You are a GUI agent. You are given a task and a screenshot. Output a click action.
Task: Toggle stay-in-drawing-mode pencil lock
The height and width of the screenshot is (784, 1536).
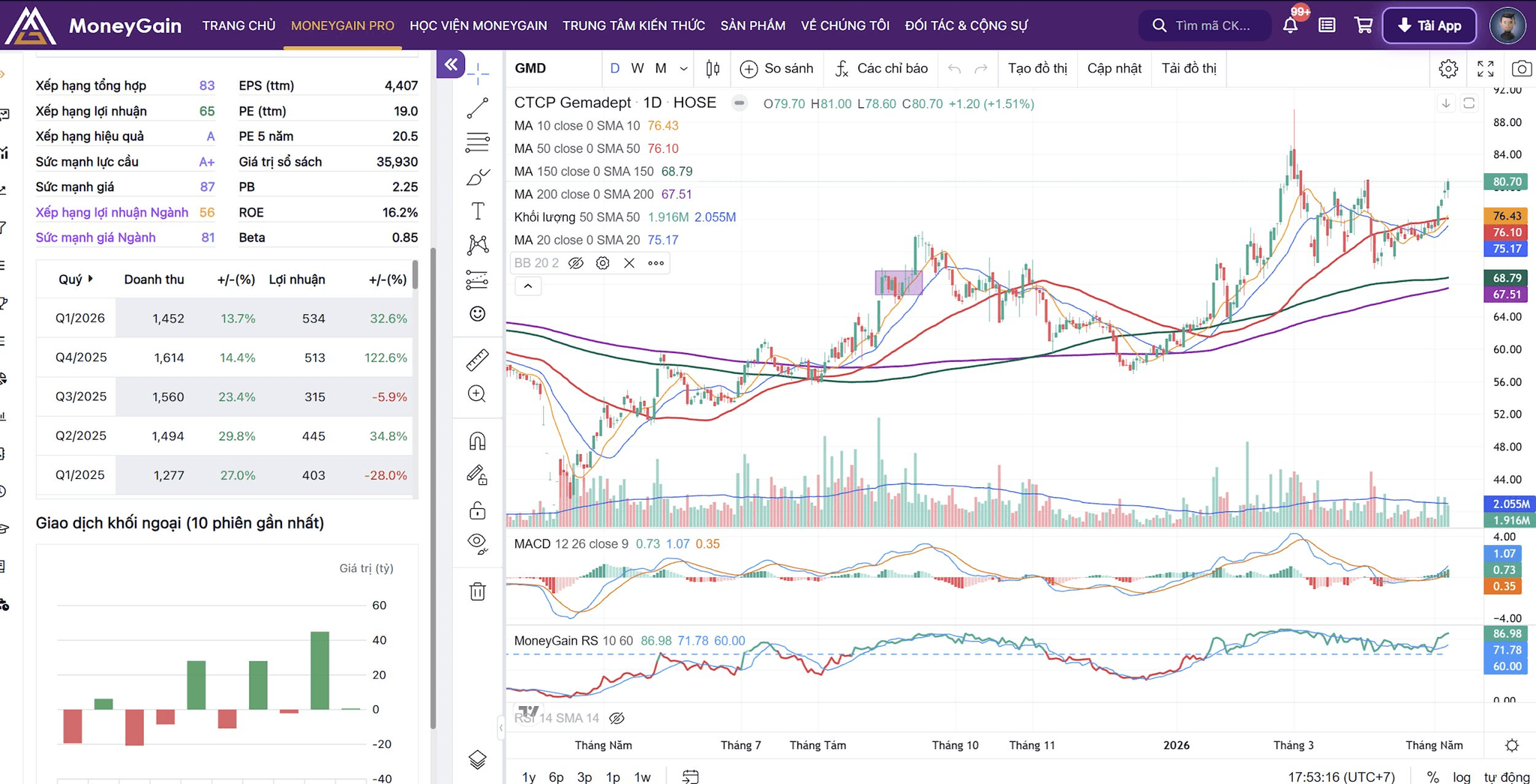coord(478,475)
